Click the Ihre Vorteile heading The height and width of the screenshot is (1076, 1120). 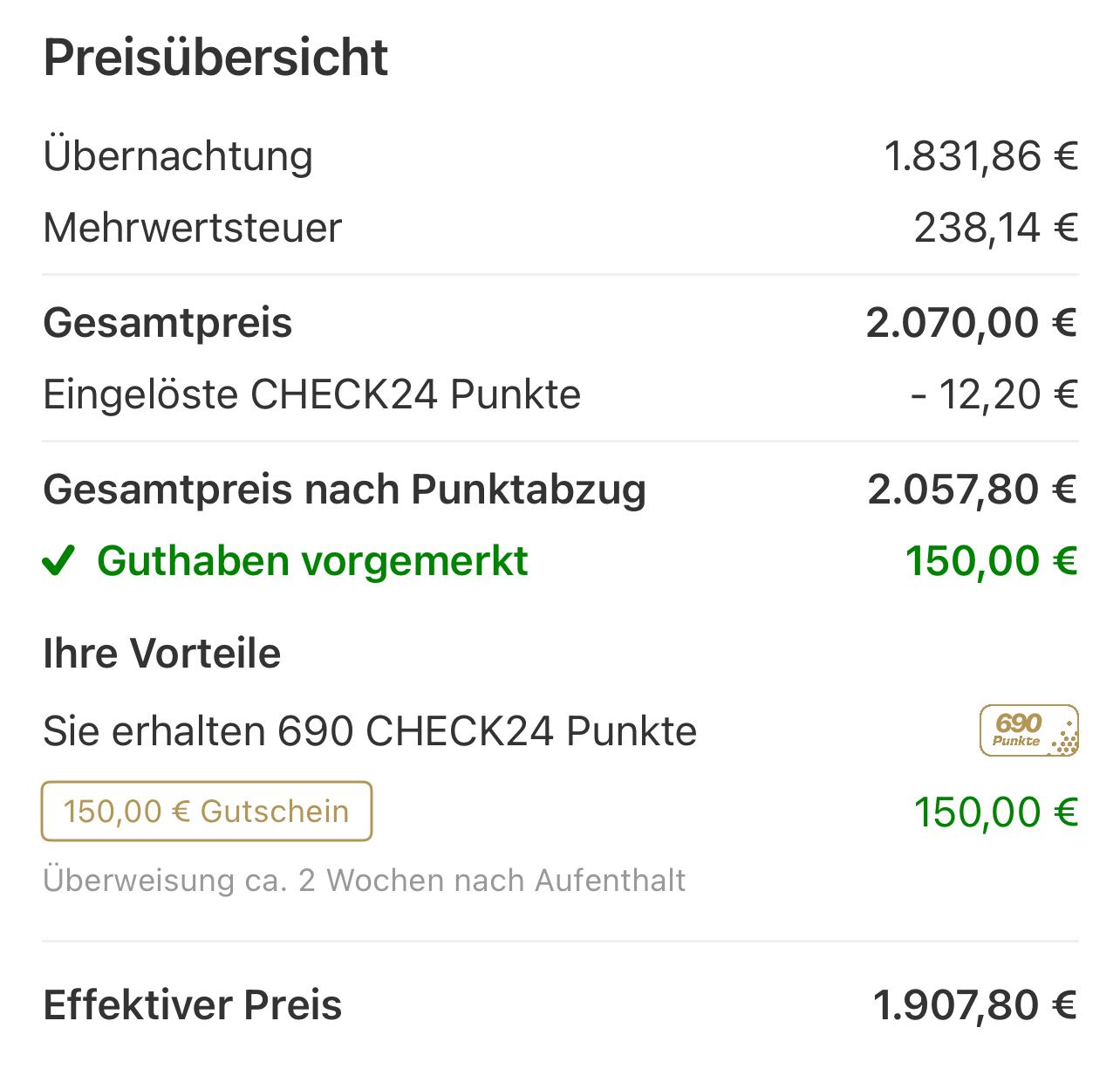coord(161,654)
